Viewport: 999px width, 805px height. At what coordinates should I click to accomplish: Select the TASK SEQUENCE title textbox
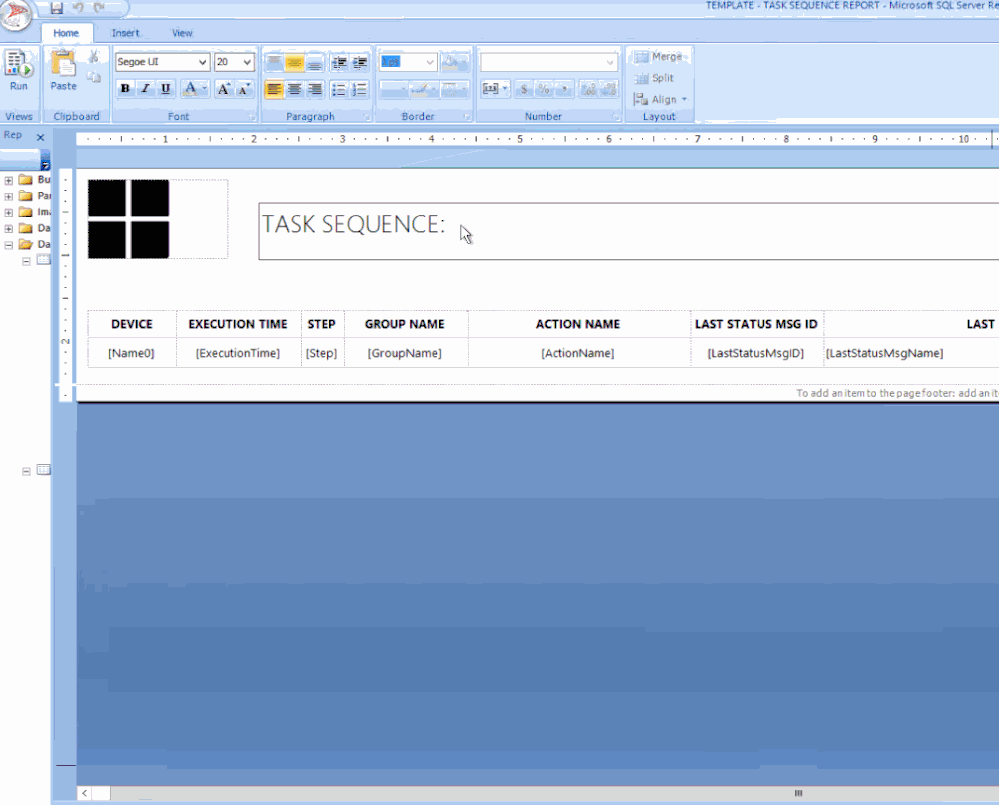coord(629,231)
